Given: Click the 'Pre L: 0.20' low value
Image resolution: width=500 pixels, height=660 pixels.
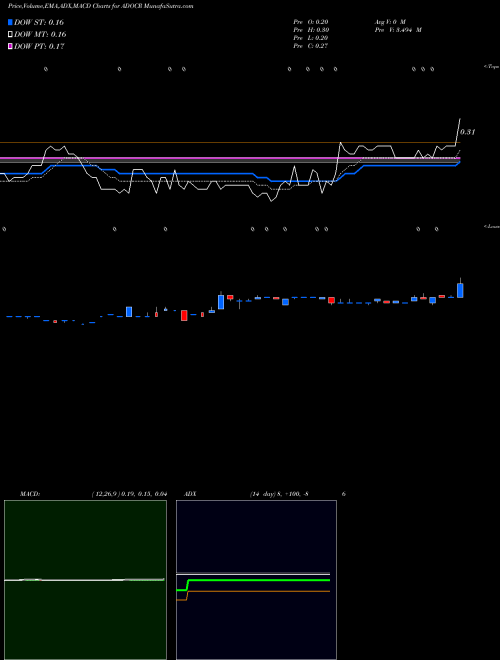Looking at the screenshot, I should pyautogui.click(x=311, y=38).
